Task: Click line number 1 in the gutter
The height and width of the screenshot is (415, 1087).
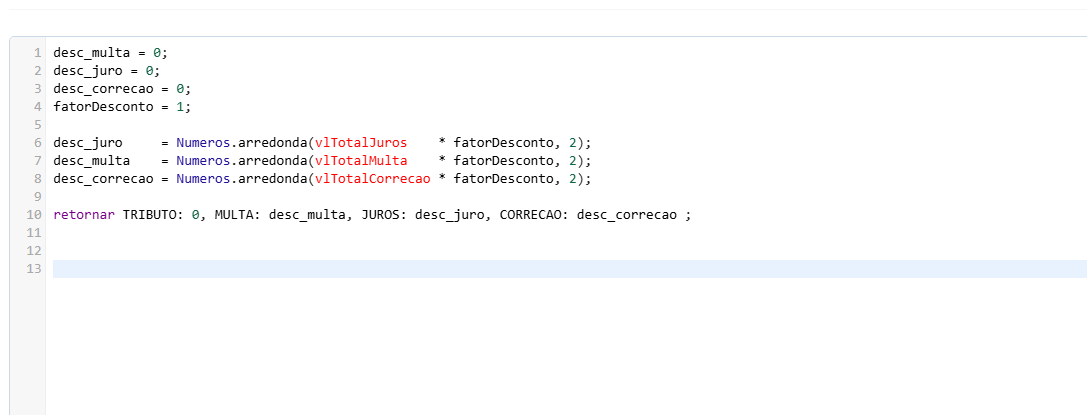Action: point(37,53)
